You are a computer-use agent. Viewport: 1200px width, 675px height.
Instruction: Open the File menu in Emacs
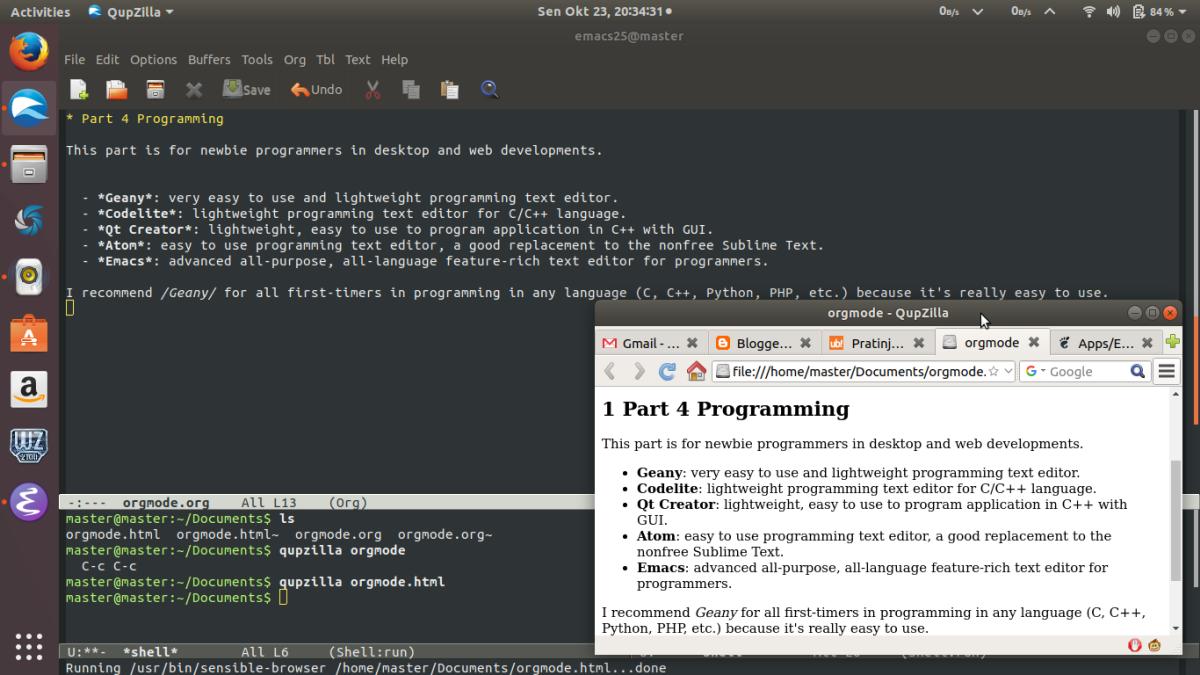point(75,59)
